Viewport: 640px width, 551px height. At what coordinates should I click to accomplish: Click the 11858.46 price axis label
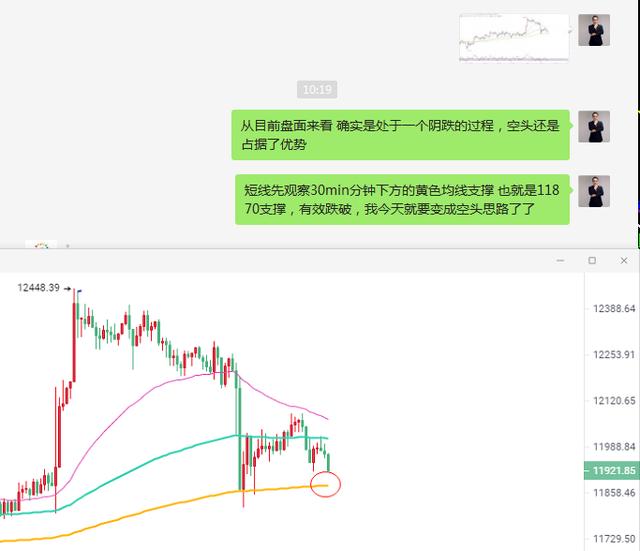pyautogui.click(x=614, y=493)
